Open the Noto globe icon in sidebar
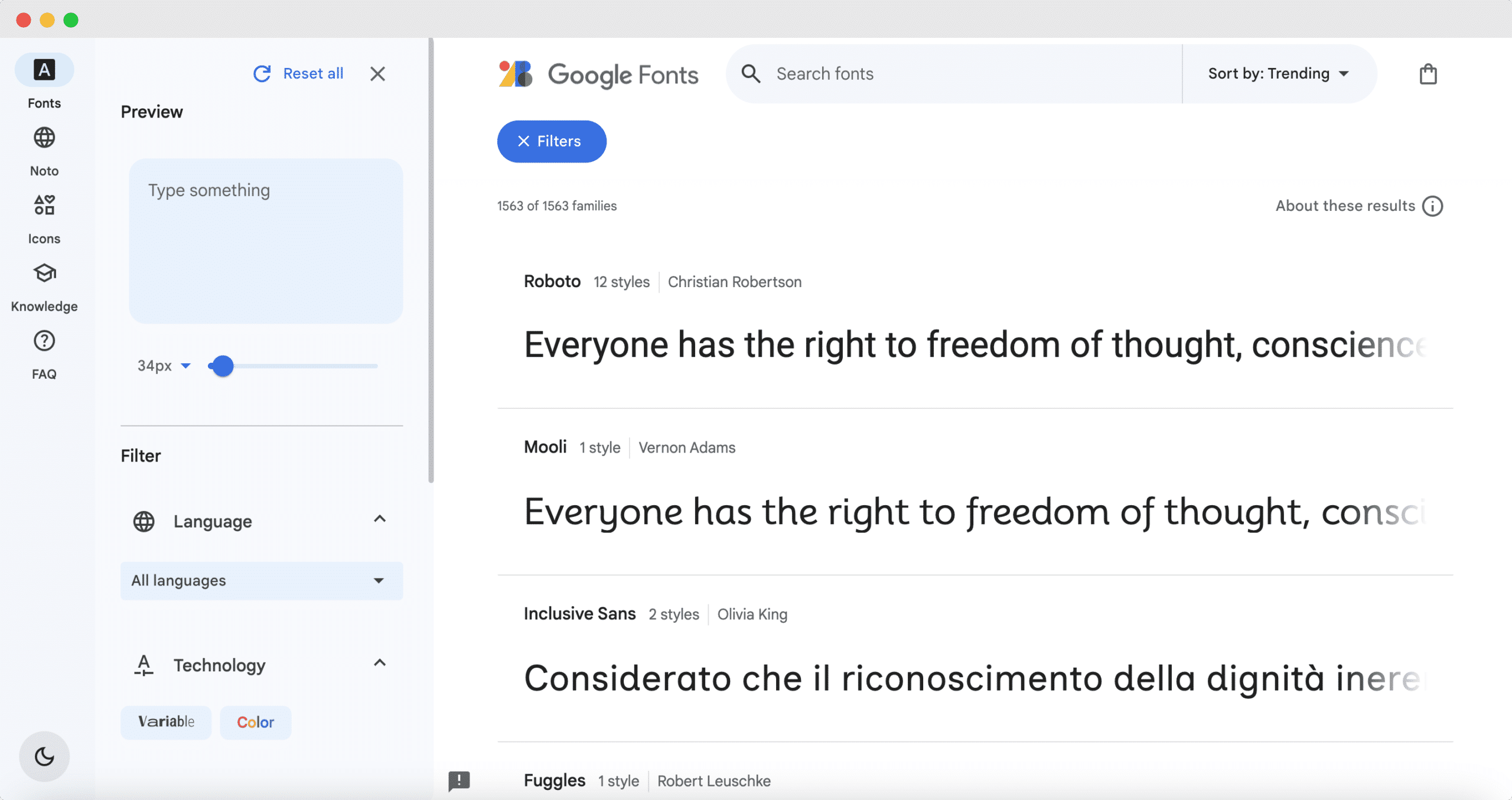The width and height of the screenshot is (1512, 800). pyautogui.click(x=44, y=138)
